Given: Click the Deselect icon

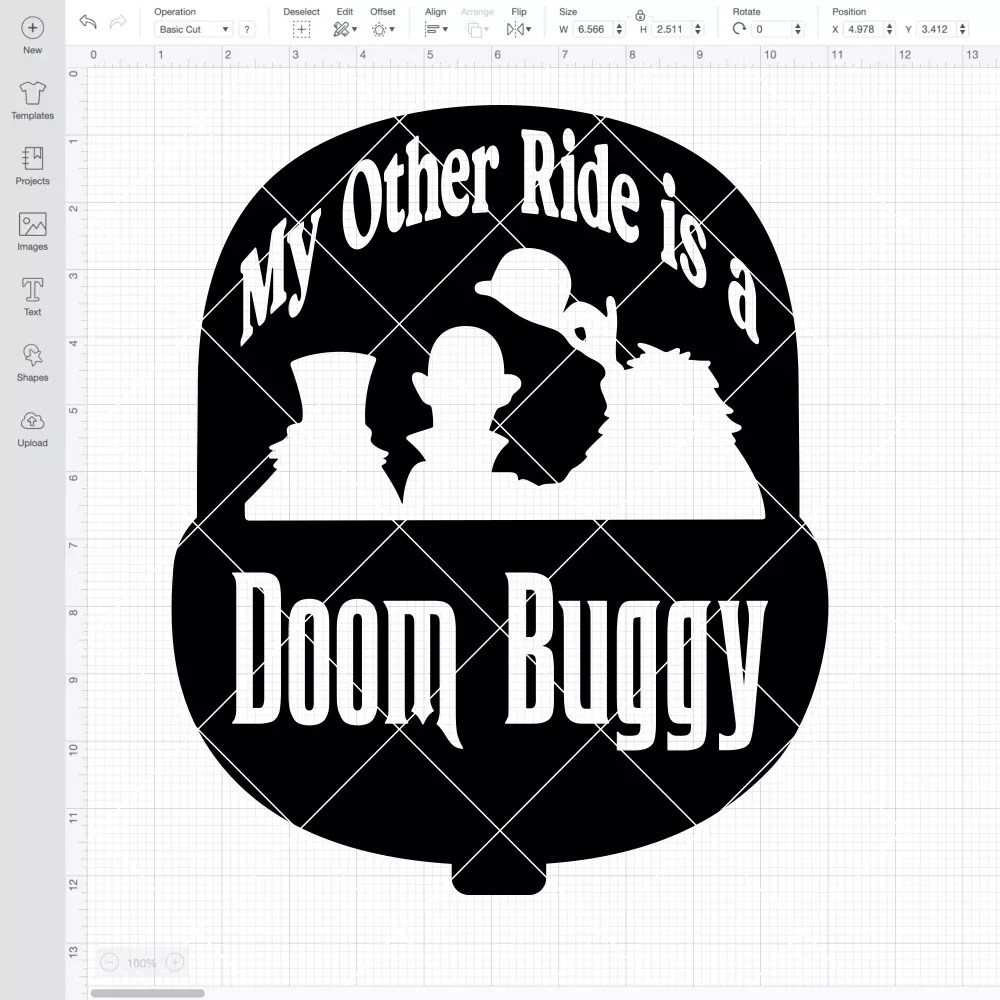Looking at the screenshot, I should click(302, 29).
